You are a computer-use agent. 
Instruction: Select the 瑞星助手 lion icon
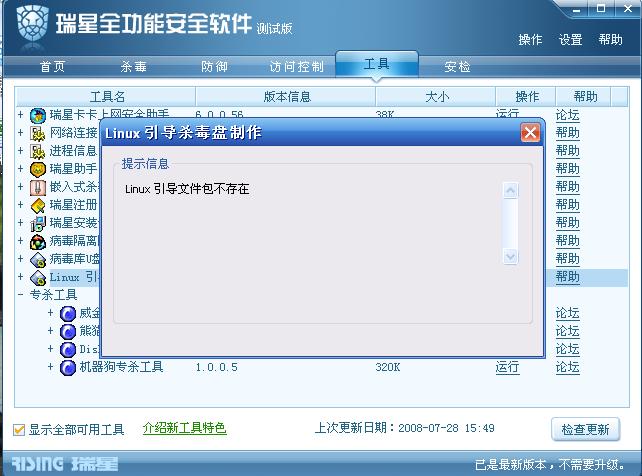[x=38, y=169]
